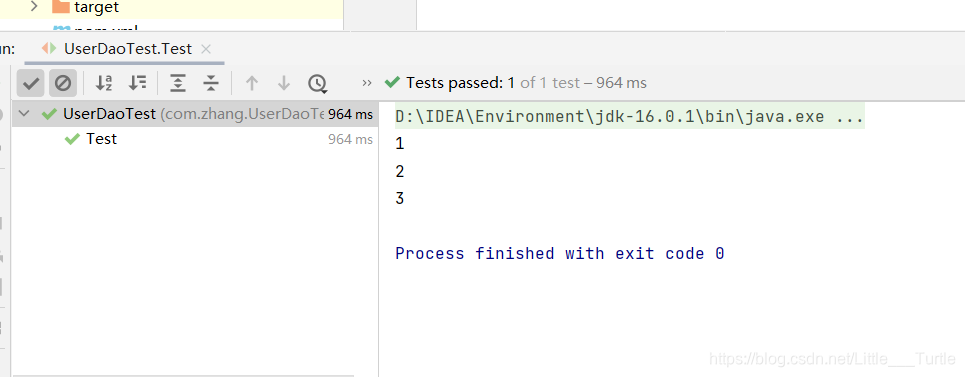This screenshot has height=377, width=965.
Task: Click console output line '3'
Action: pyautogui.click(x=400, y=199)
